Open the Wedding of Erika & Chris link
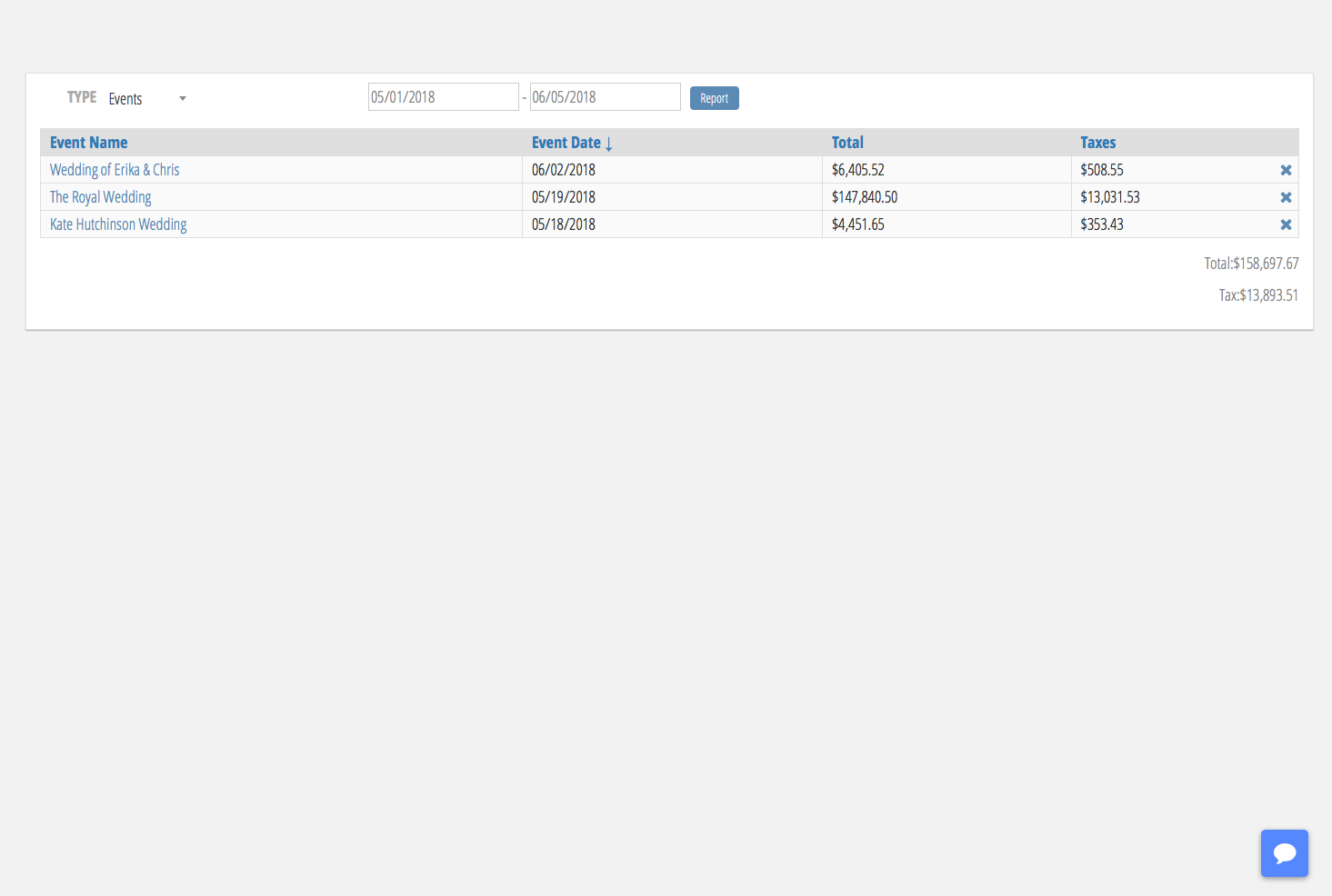The width and height of the screenshot is (1332, 896). point(115,170)
